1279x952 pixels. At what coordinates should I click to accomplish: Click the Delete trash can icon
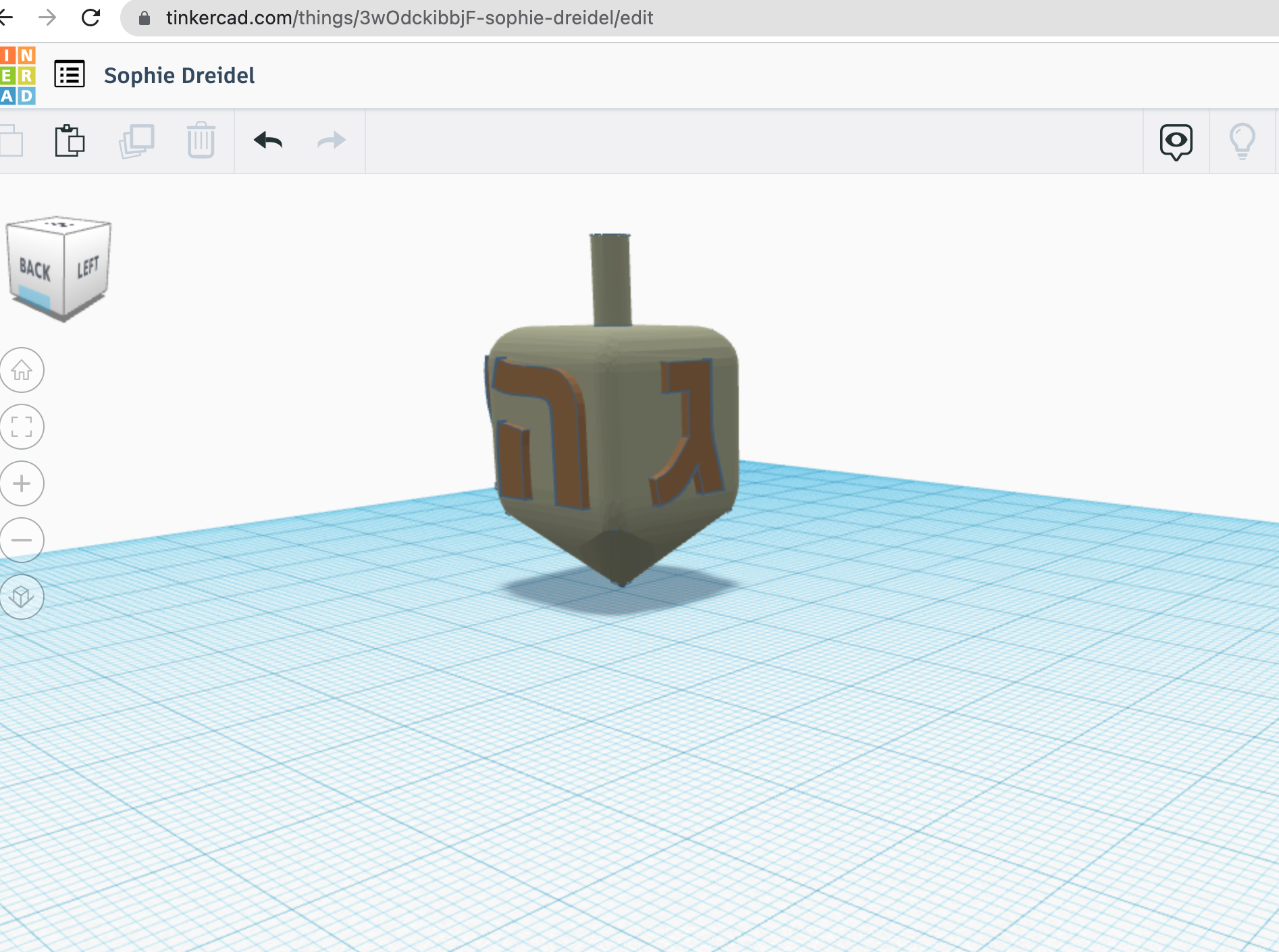tap(201, 140)
